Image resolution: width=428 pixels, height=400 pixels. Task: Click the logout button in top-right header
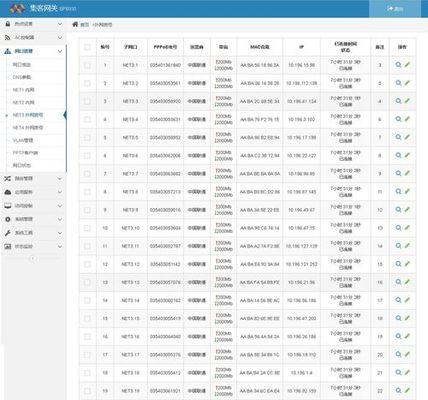click(395, 9)
